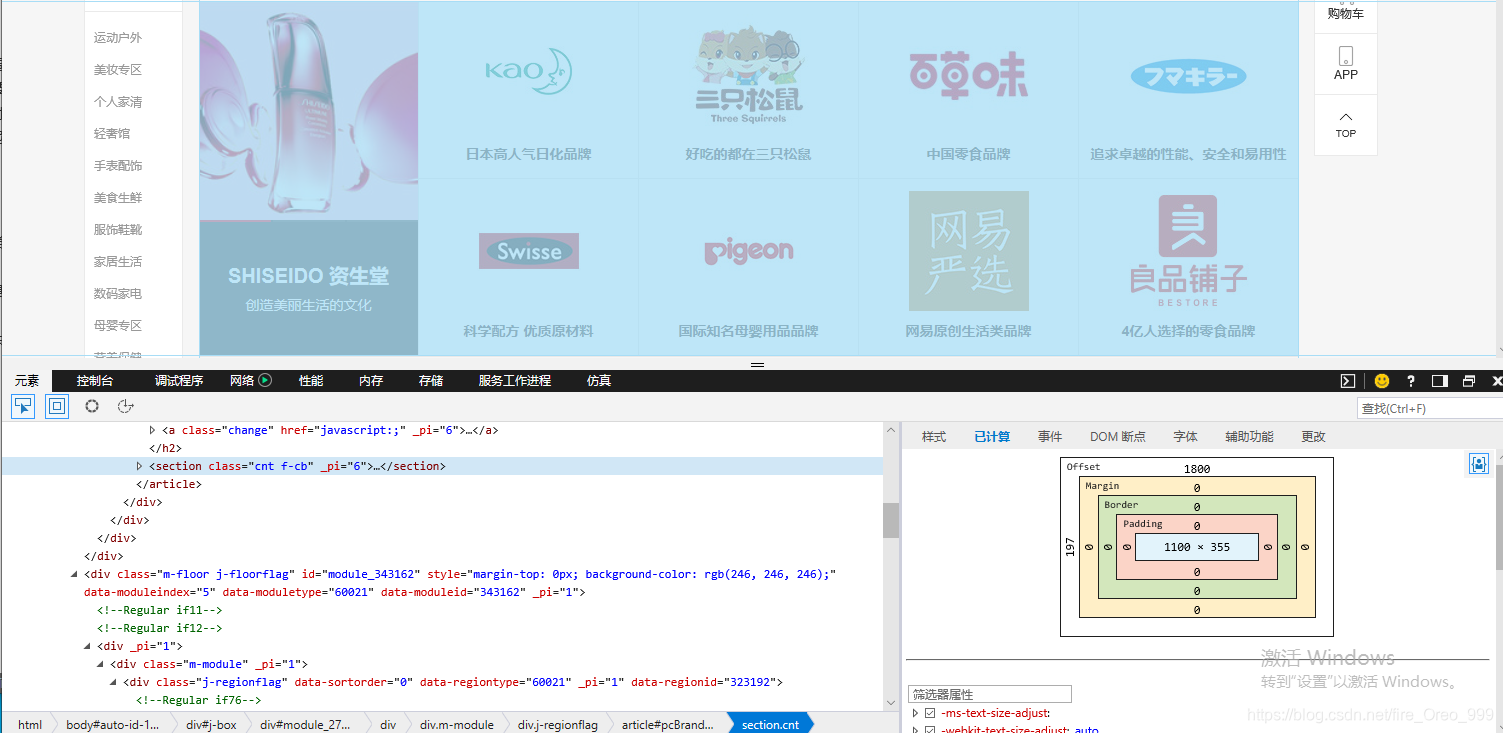Toggle the DOM element box highlighting icon
1503x733 pixels.
[x=57, y=406]
